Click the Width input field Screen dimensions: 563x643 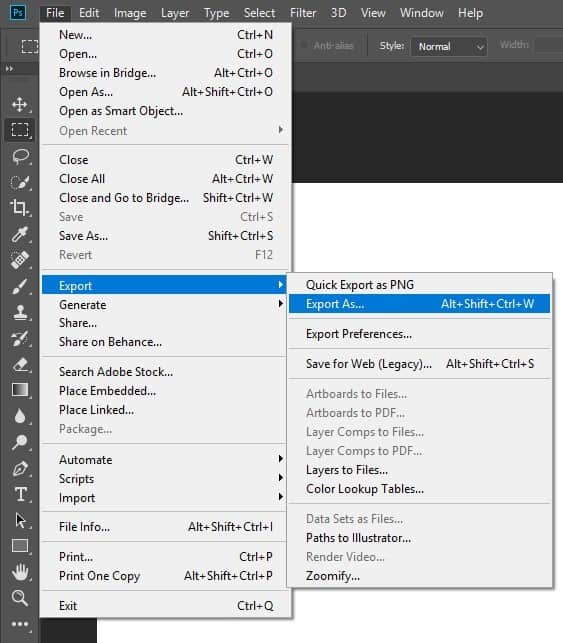(549, 45)
